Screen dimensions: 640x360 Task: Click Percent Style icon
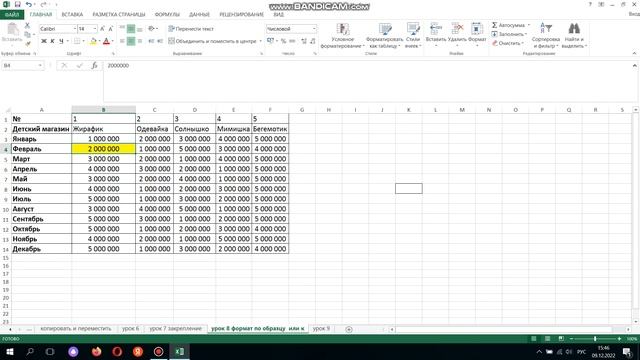pyautogui.click(x=283, y=41)
